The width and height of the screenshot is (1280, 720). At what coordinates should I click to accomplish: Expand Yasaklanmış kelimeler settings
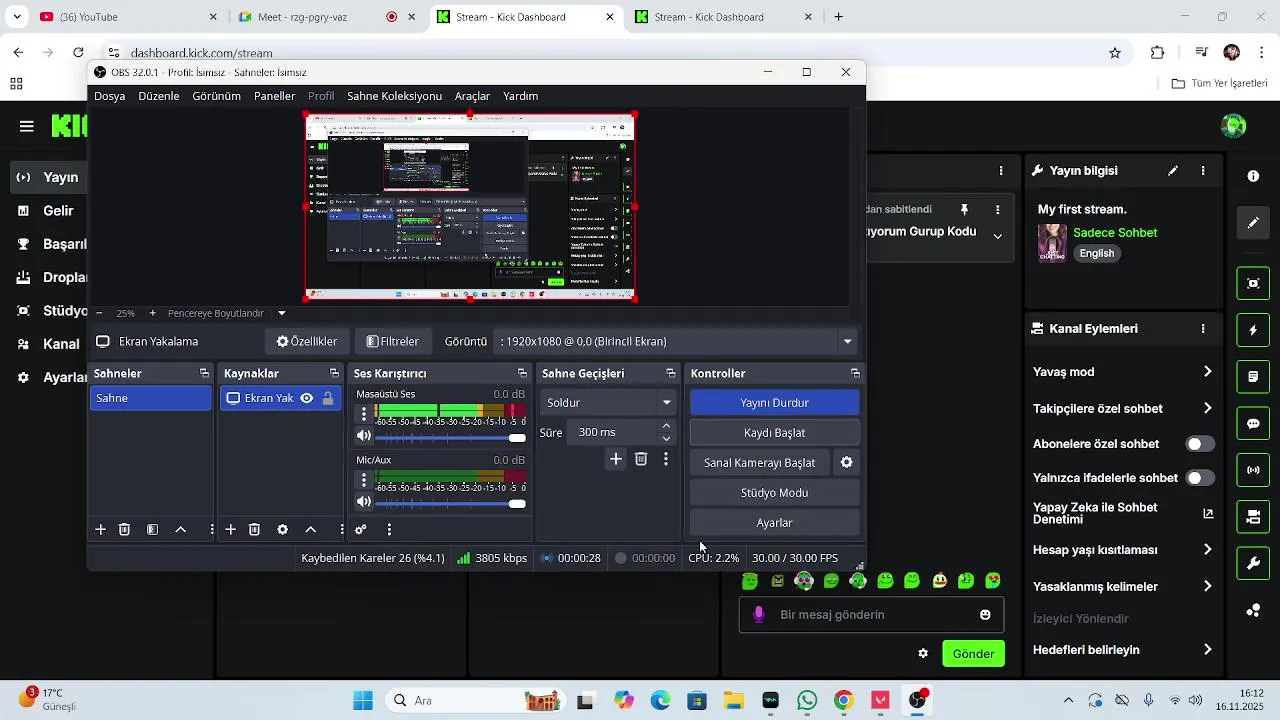tap(1207, 586)
